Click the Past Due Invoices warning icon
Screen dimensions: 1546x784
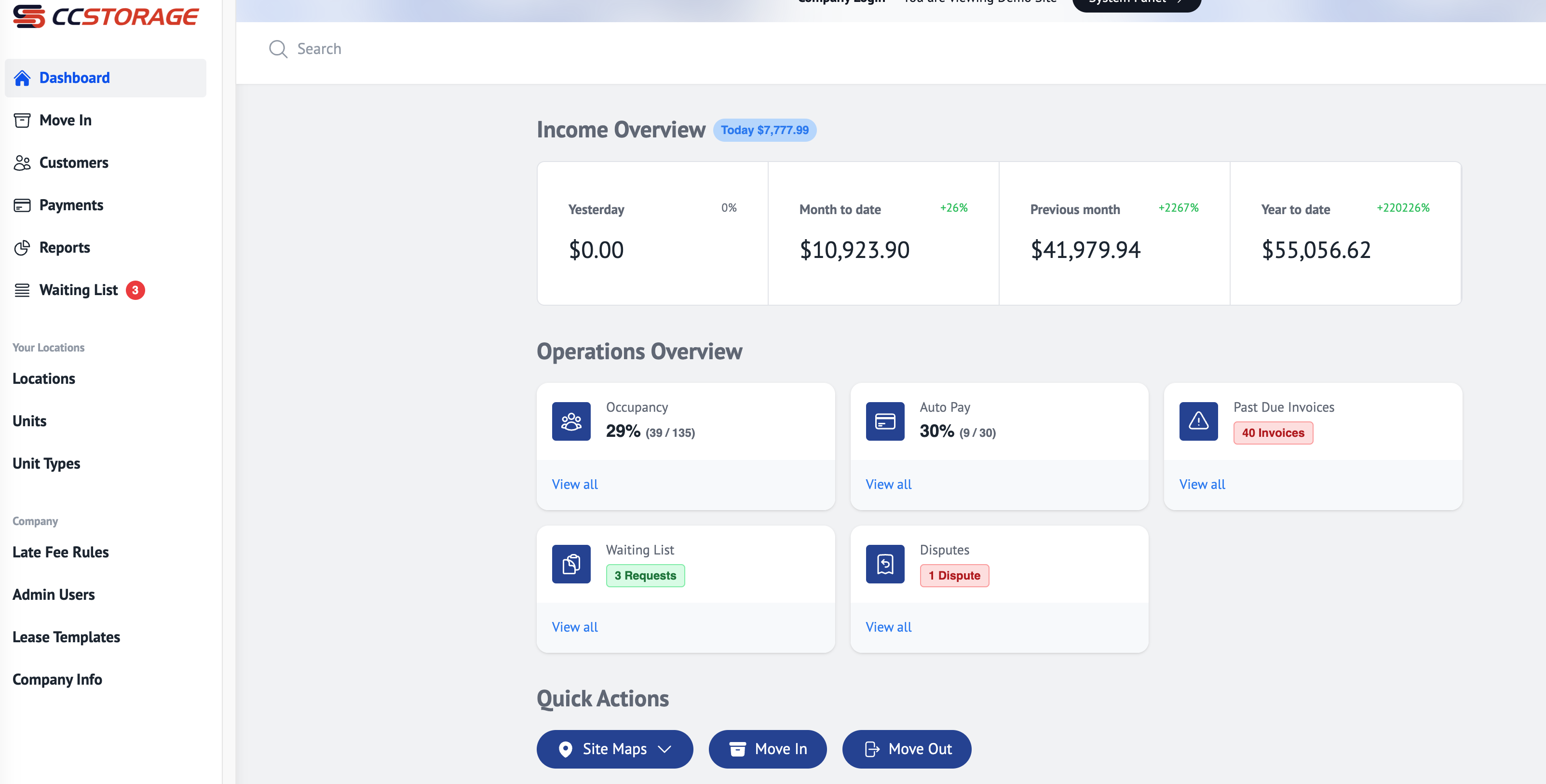point(1198,421)
